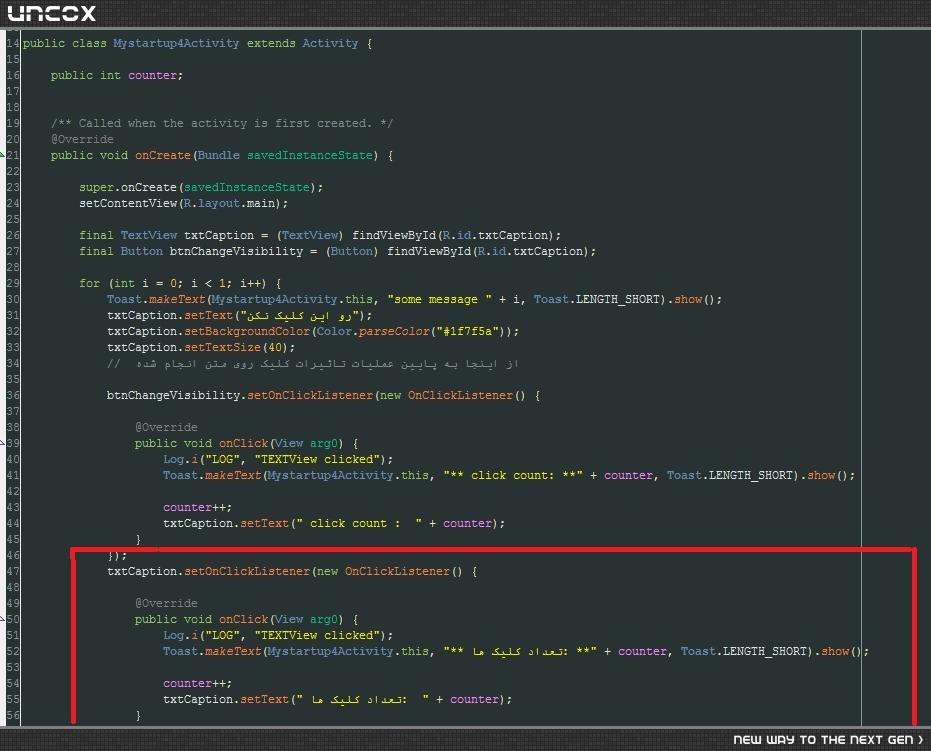The width and height of the screenshot is (931, 751).
Task: Click the onClick method name on line 39
Action: [x=243, y=443]
